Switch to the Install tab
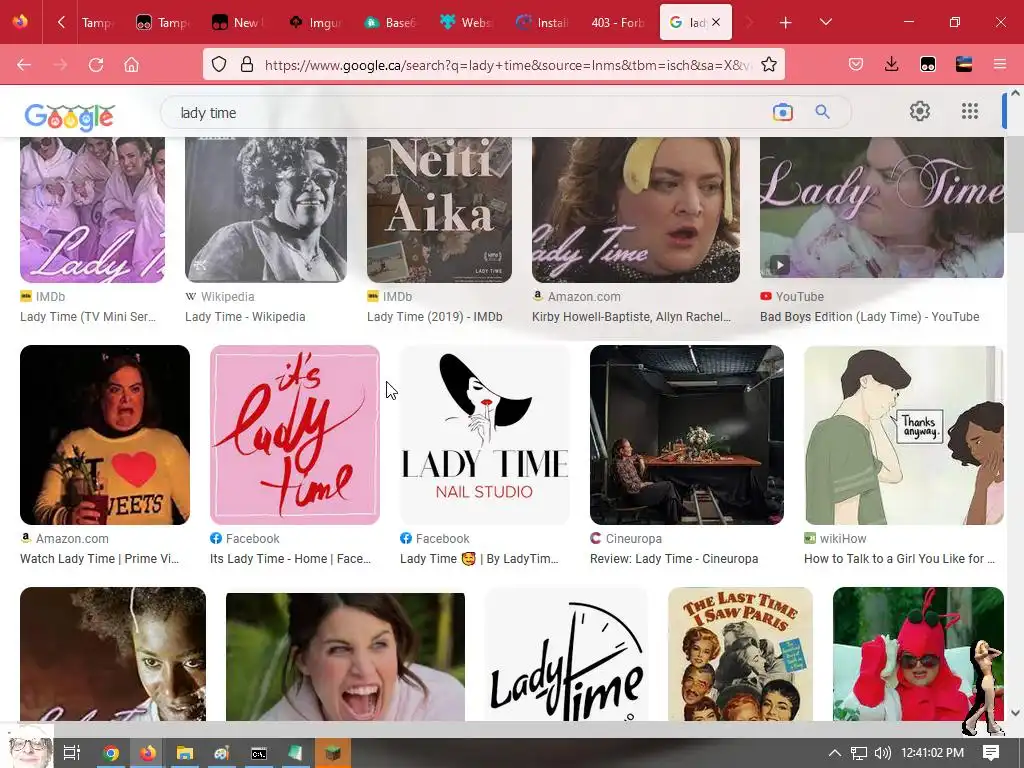Viewport: 1024px width, 768px height. coord(542,23)
